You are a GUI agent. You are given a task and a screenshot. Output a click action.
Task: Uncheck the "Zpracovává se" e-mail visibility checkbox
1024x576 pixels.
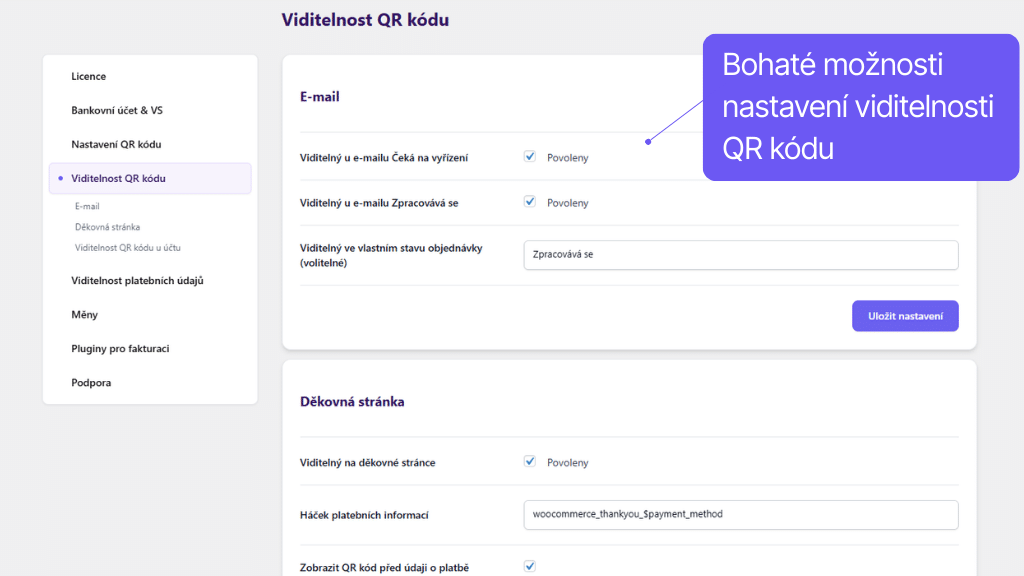529,202
